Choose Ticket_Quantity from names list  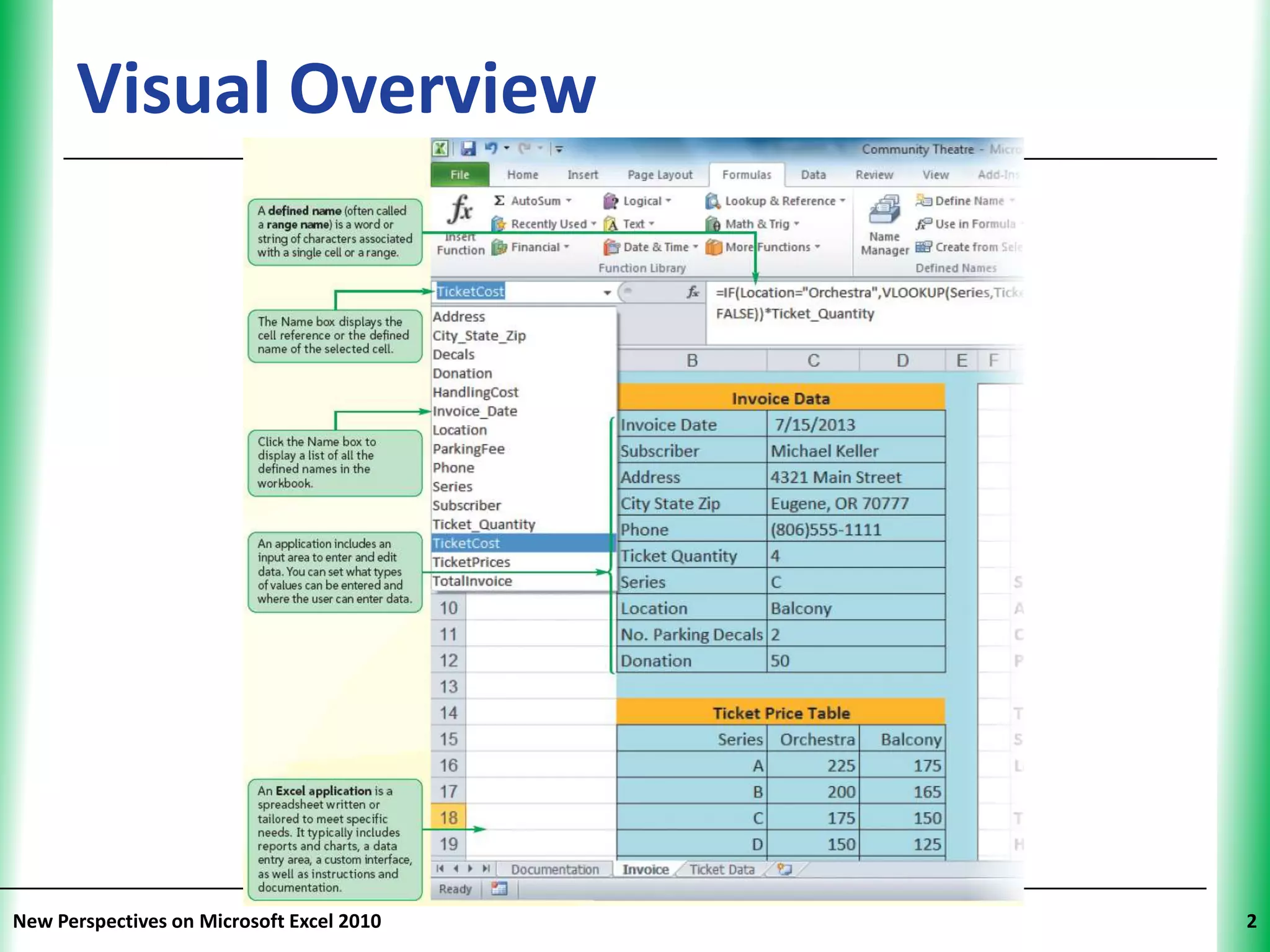[x=523, y=524]
